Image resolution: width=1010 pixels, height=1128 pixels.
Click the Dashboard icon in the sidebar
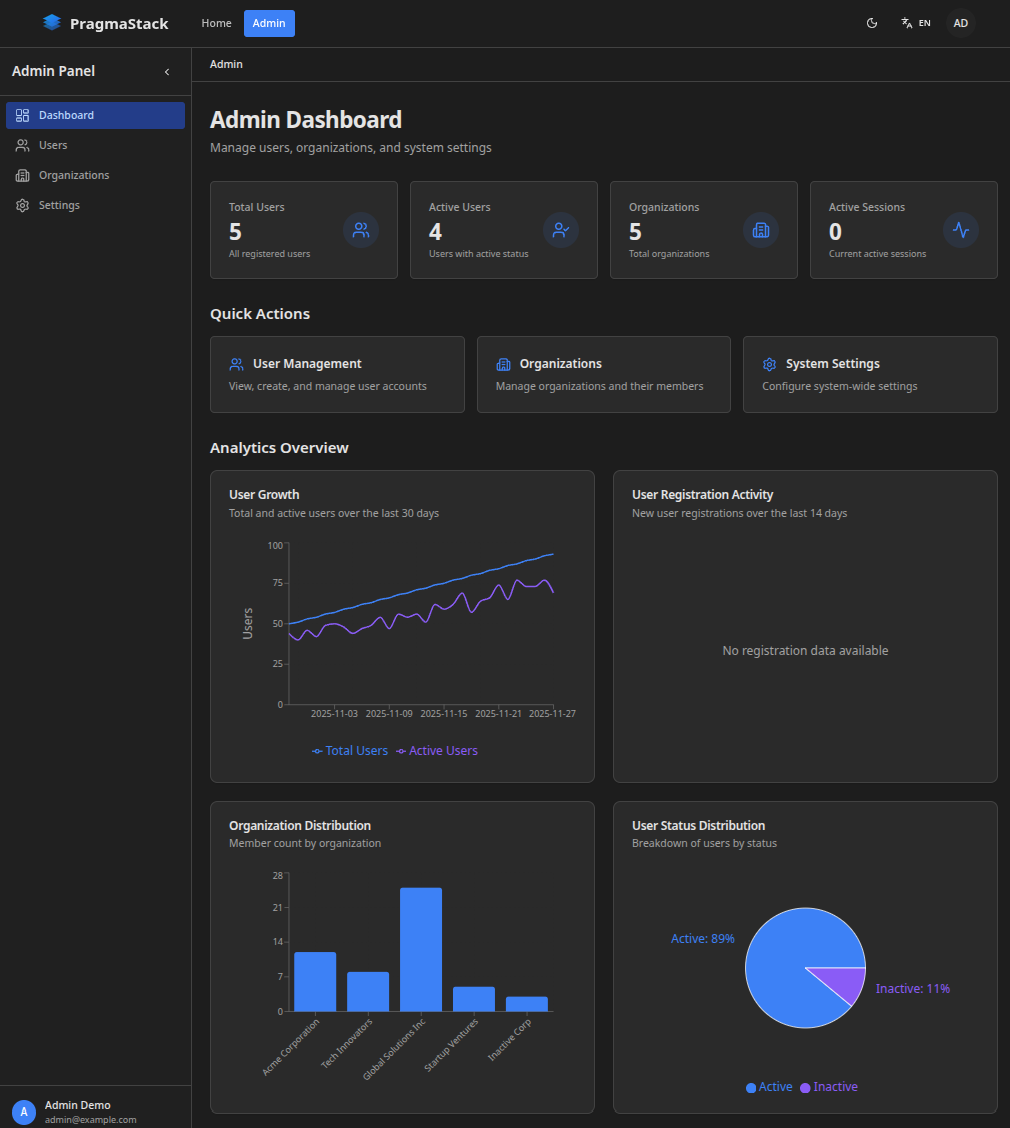(22, 115)
